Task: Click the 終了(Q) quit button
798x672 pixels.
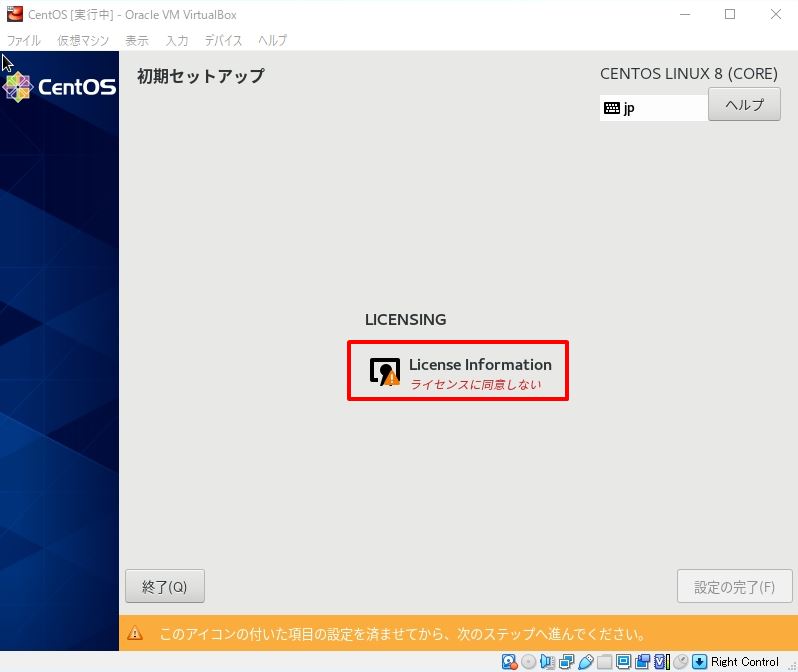Action: (165, 586)
